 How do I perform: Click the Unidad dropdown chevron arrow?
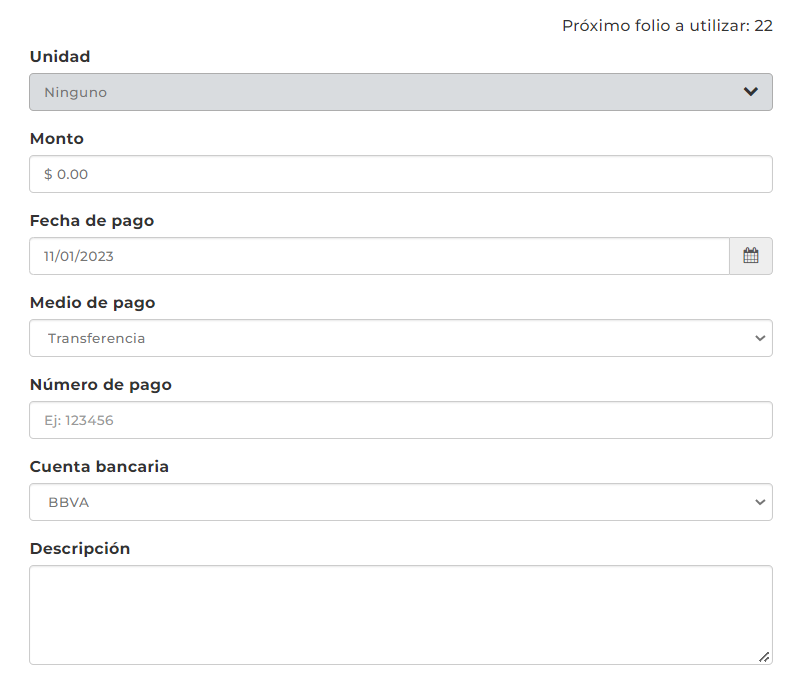pos(751,92)
